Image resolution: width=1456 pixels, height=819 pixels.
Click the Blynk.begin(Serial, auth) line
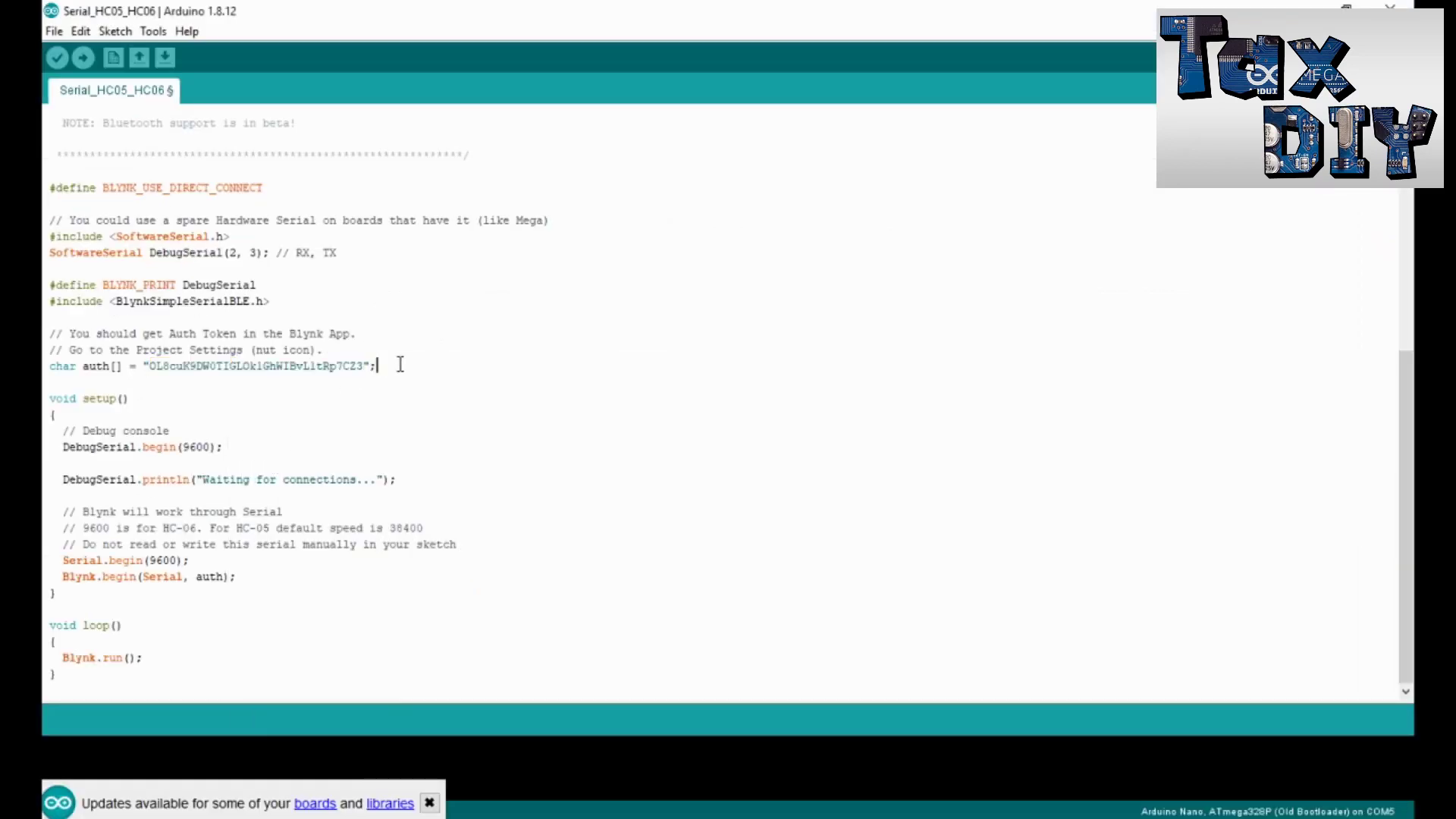tap(149, 577)
